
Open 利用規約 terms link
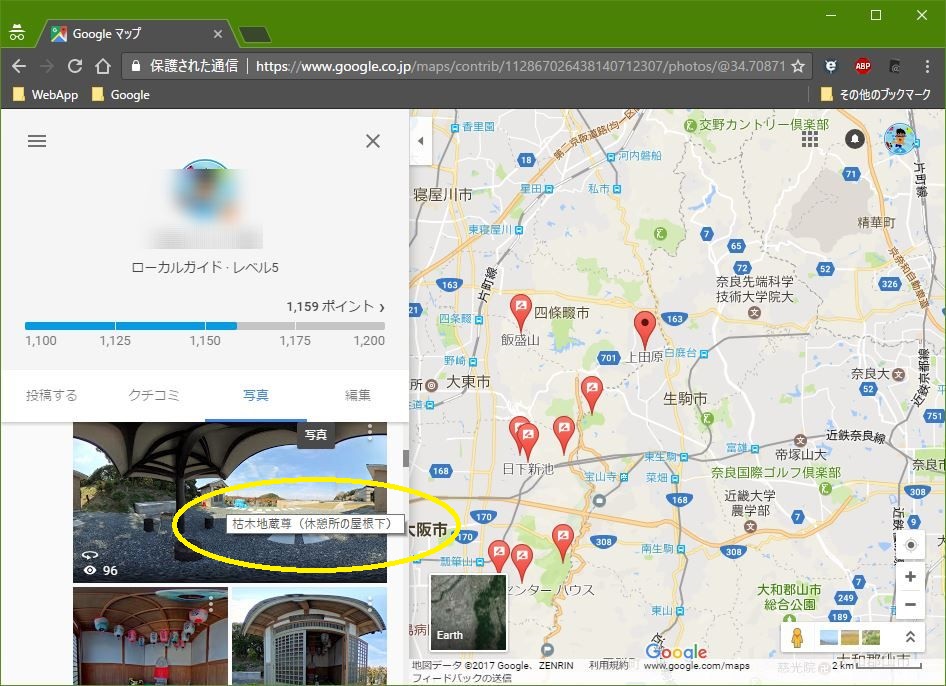tap(608, 665)
